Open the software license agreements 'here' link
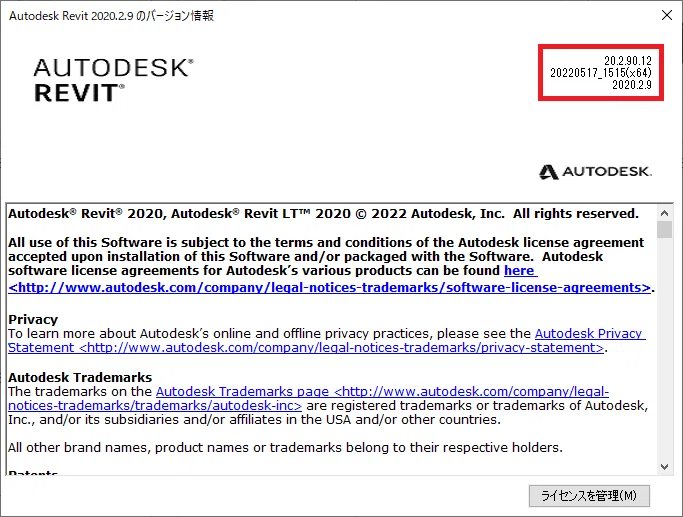Viewport: 683px width, 517px height. 520,270
